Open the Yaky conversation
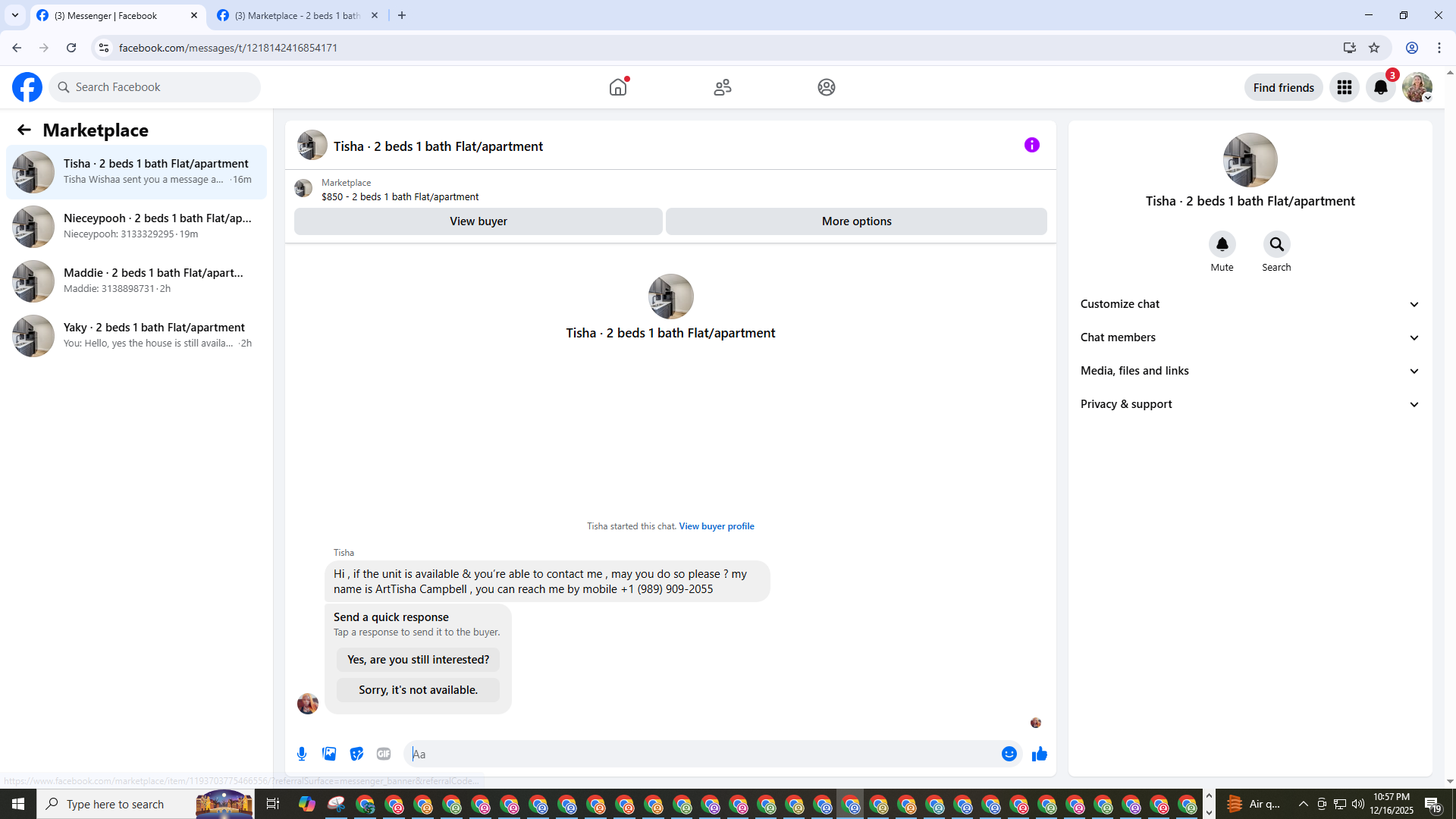The height and width of the screenshot is (819, 1456). coord(136,336)
